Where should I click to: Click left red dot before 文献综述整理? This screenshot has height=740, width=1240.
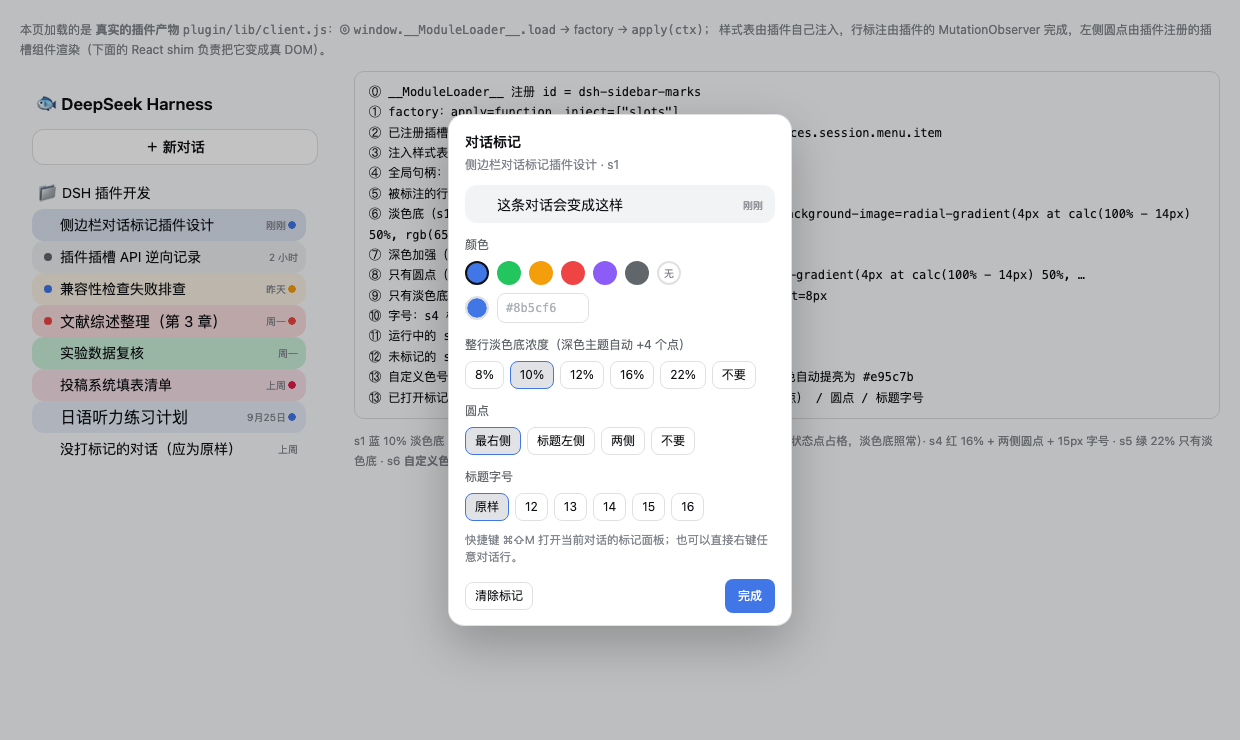point(48,321)
